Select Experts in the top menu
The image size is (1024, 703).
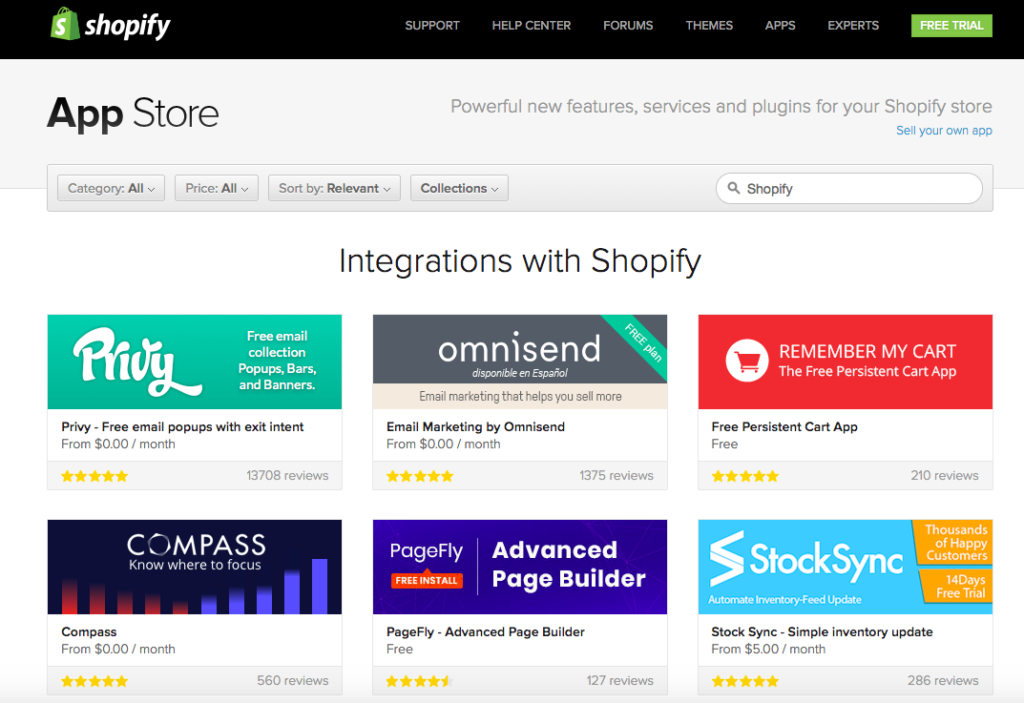(x=853, y=25)
